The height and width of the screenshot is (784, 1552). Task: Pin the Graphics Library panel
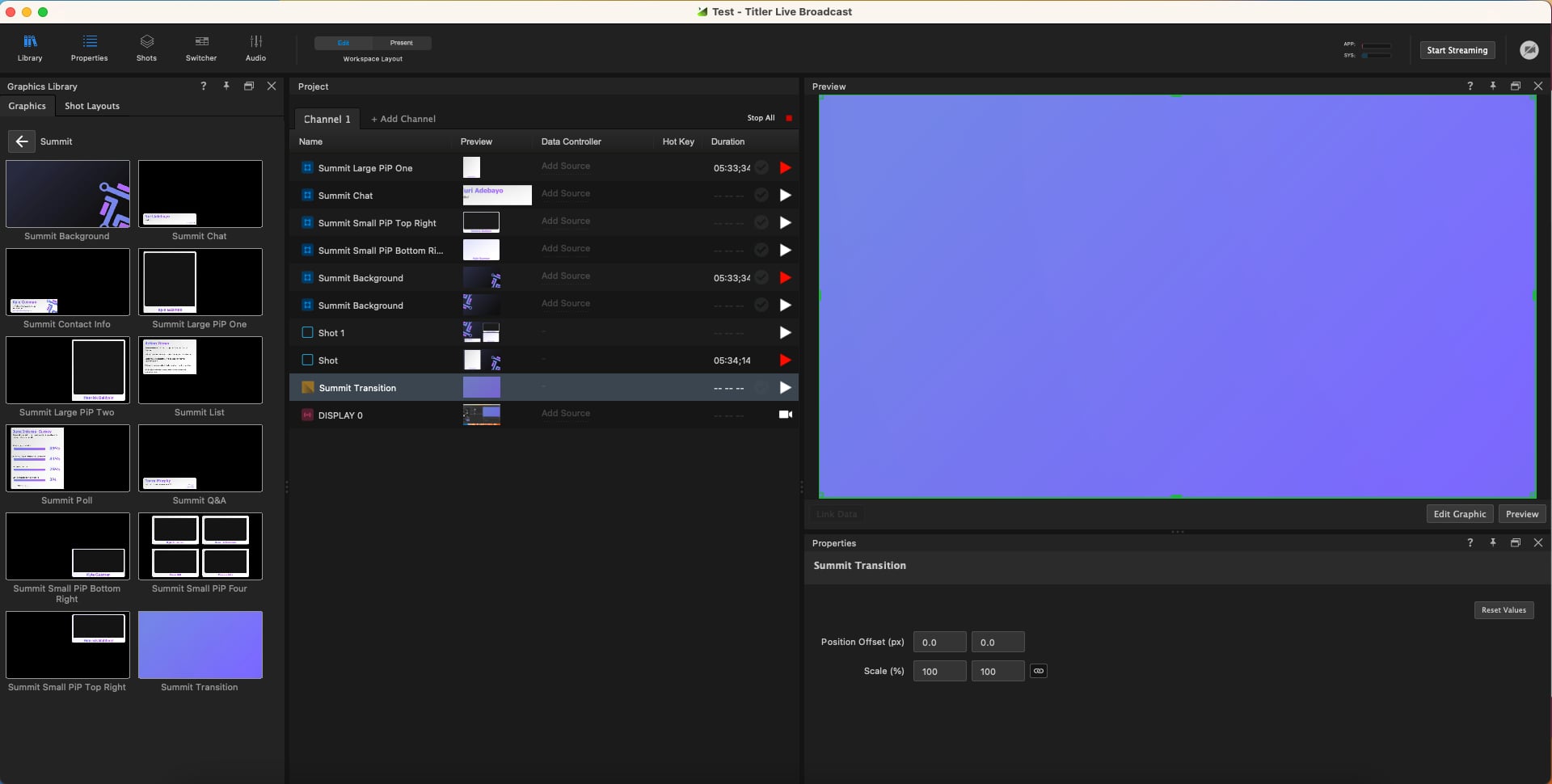pyautogui.click(x=226, y=86)
